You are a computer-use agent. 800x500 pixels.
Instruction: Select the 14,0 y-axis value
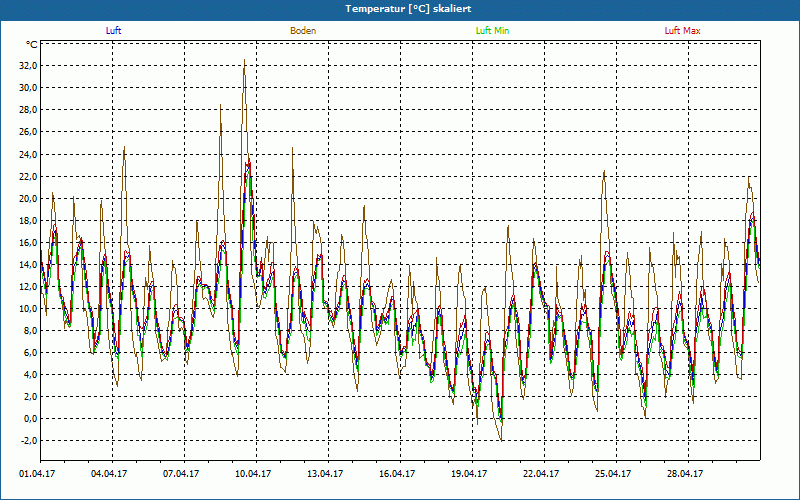coord(28,264)
